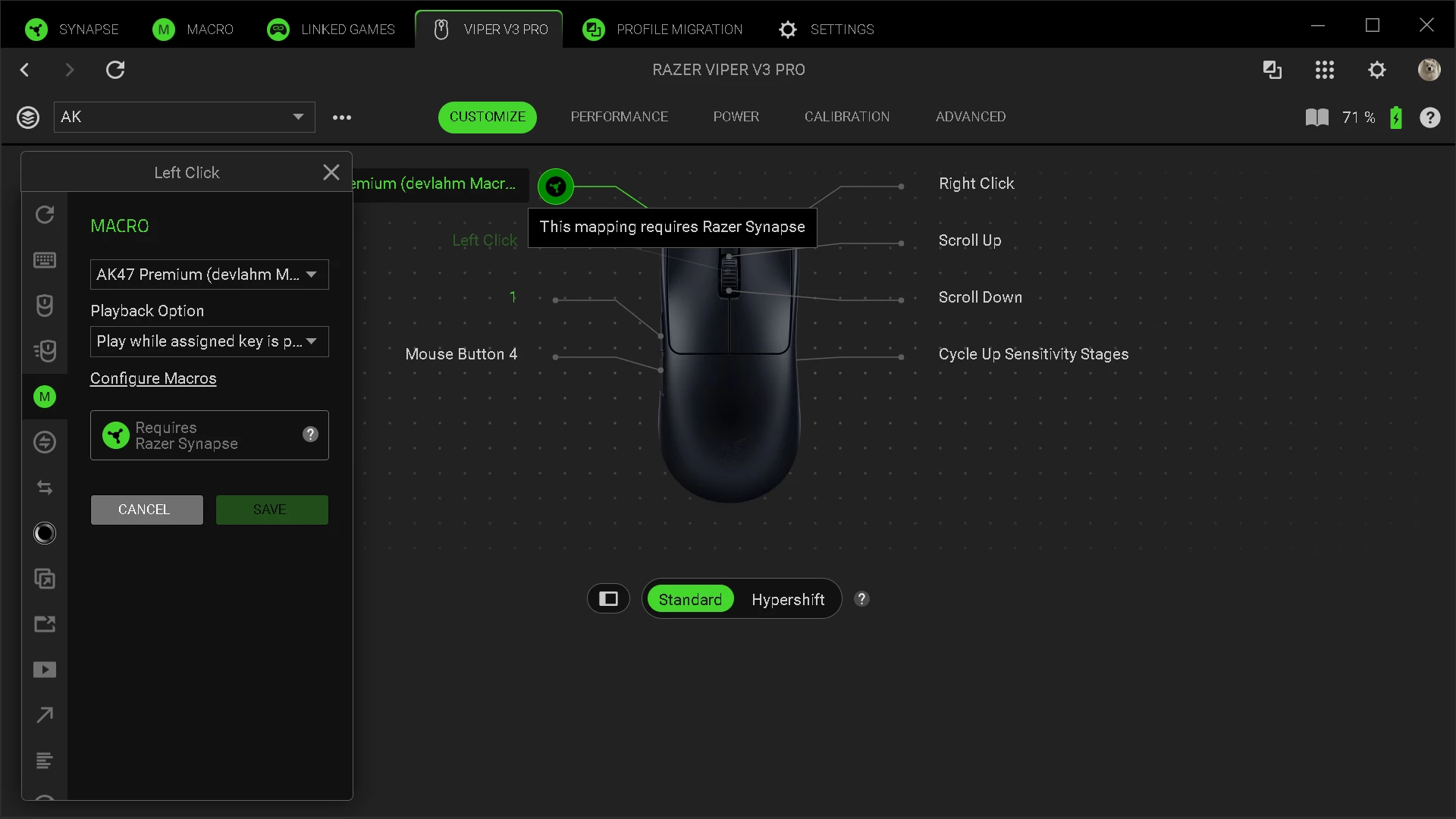Open the PERFORMANCE tab
1456x819 pixels.
[x=619, y=117]
